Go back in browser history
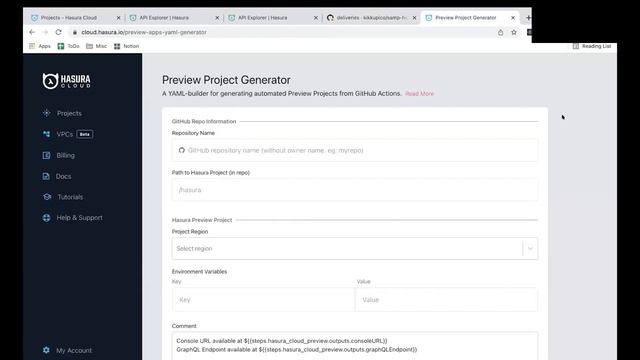The width and height of the screenshot is (640, 360). (32, 32)
